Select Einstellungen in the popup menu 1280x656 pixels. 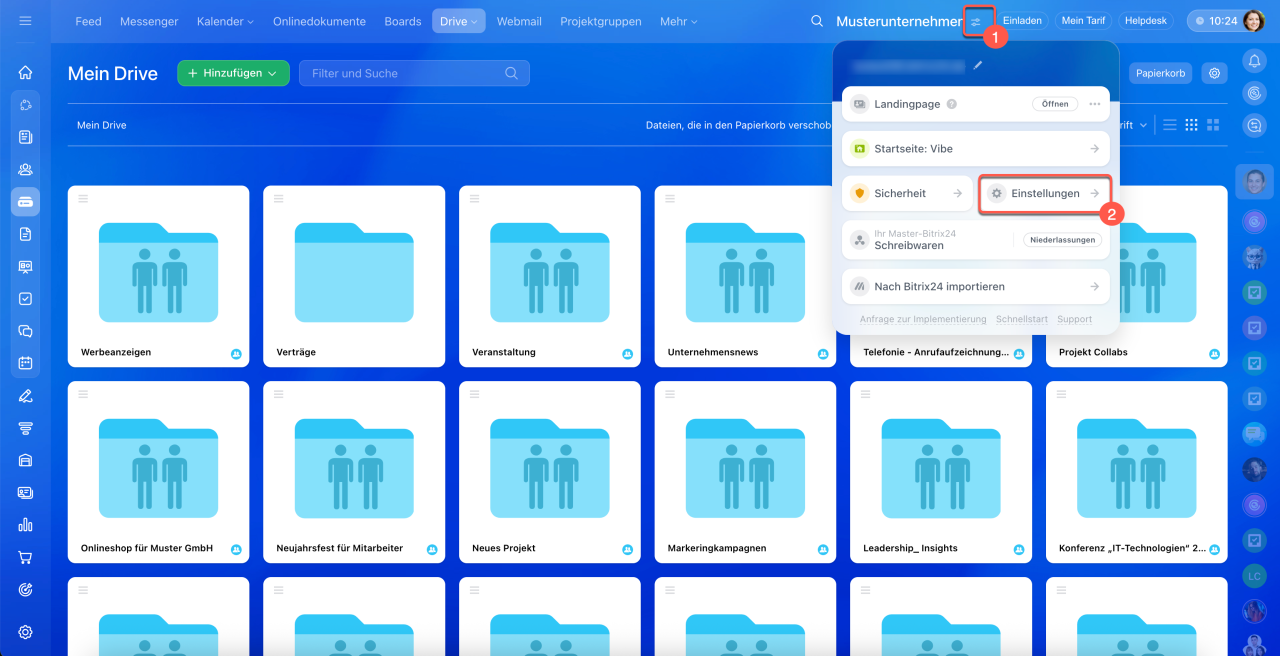(1045, 193)
